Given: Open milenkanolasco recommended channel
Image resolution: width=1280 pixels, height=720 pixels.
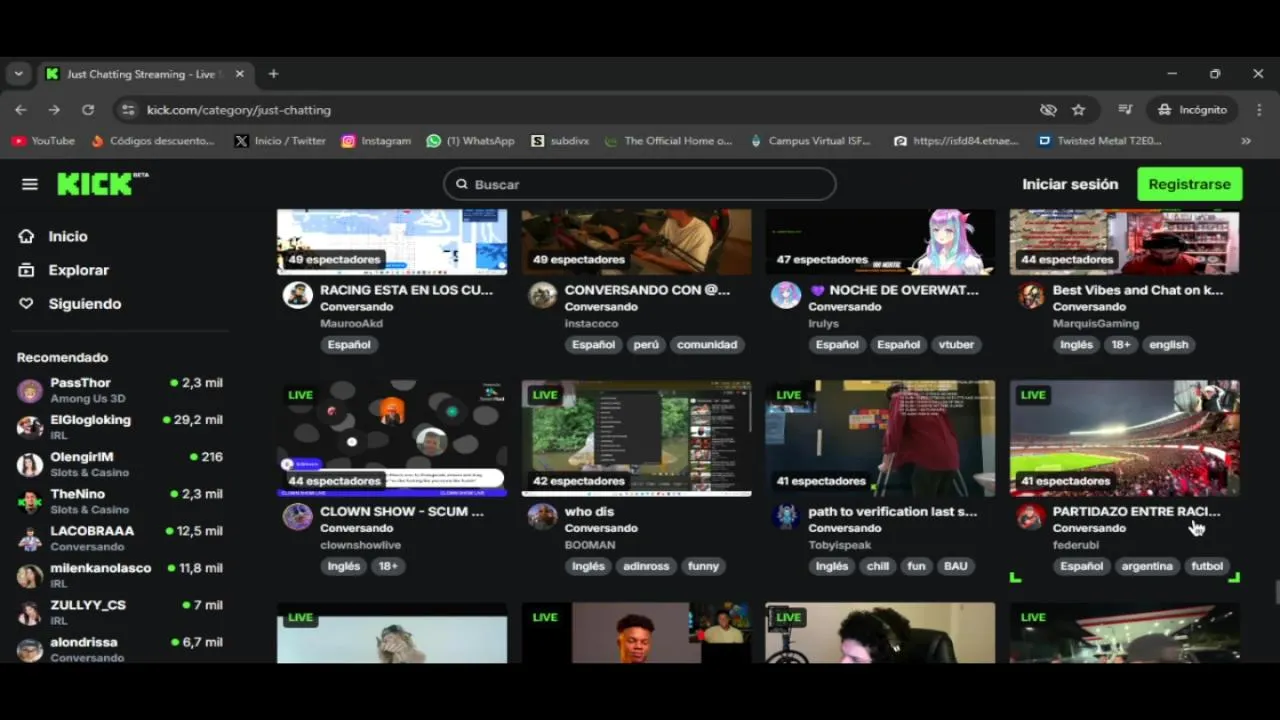Looking at the screenshot, I should point(120,575).
